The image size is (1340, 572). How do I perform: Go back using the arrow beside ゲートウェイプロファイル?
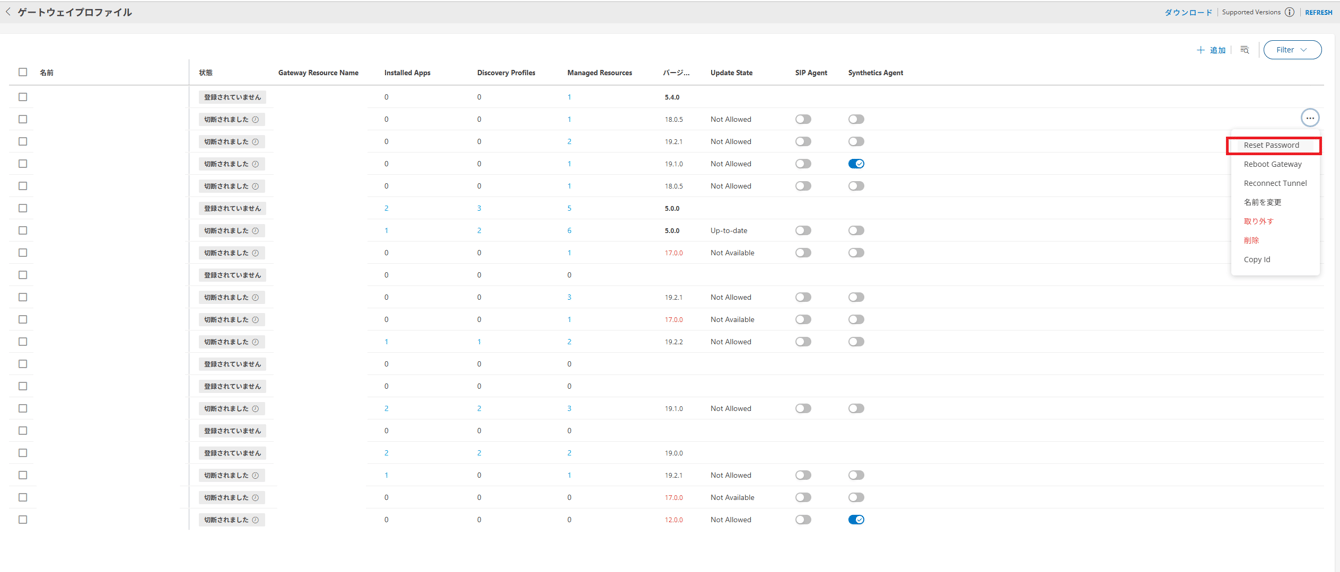click(x=9, y=12)
